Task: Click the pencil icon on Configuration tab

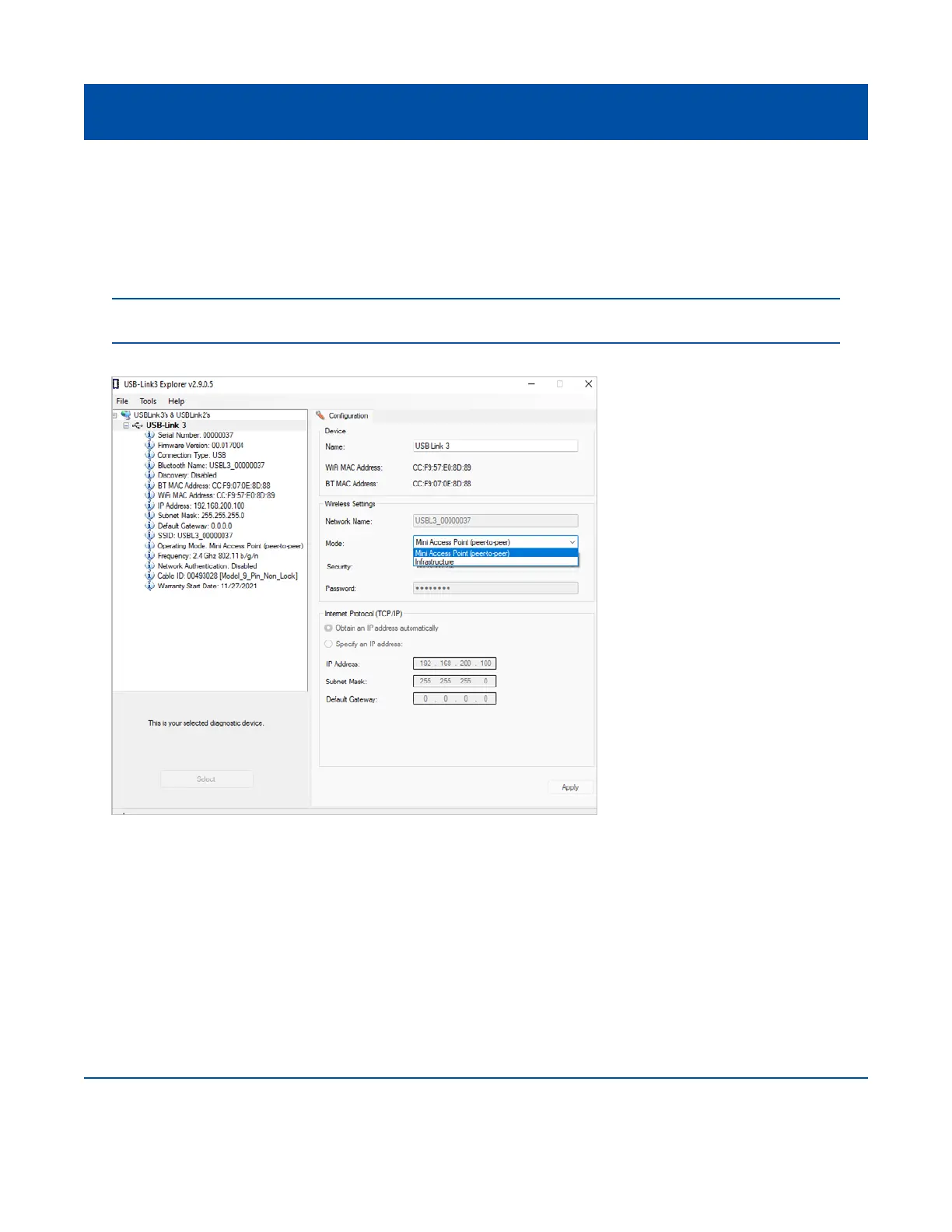Action: point(320,415)
